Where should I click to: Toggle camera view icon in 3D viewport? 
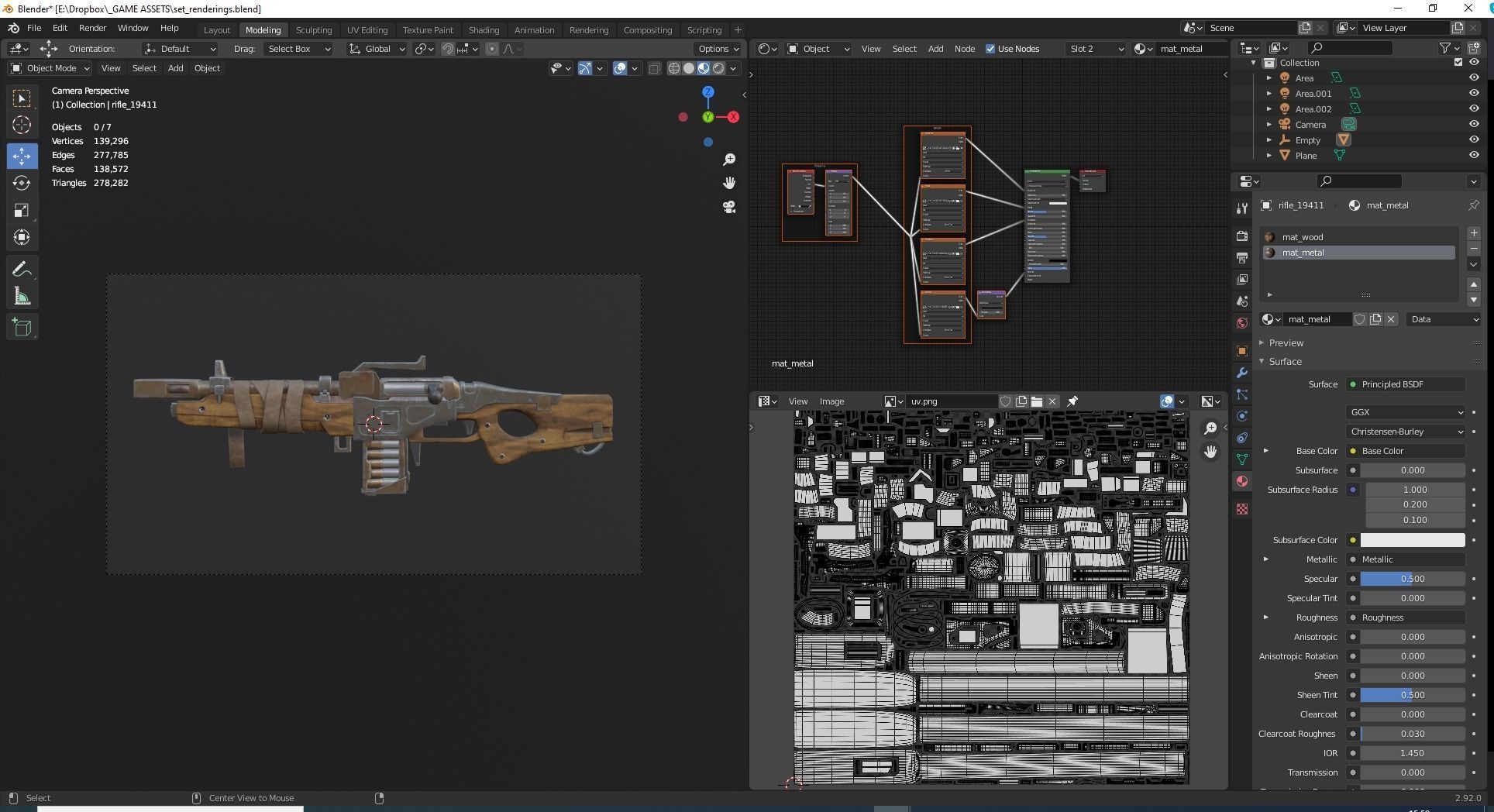click(x=729, y=207)
